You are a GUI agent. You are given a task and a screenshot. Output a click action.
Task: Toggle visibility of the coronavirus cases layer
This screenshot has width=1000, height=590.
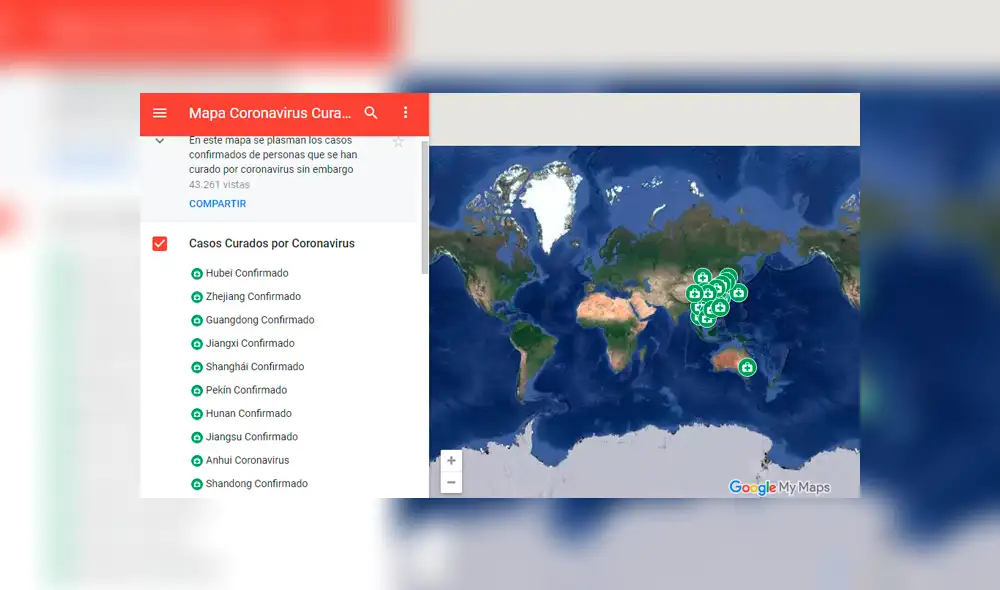pyautogui.click(x=159, y=243)
